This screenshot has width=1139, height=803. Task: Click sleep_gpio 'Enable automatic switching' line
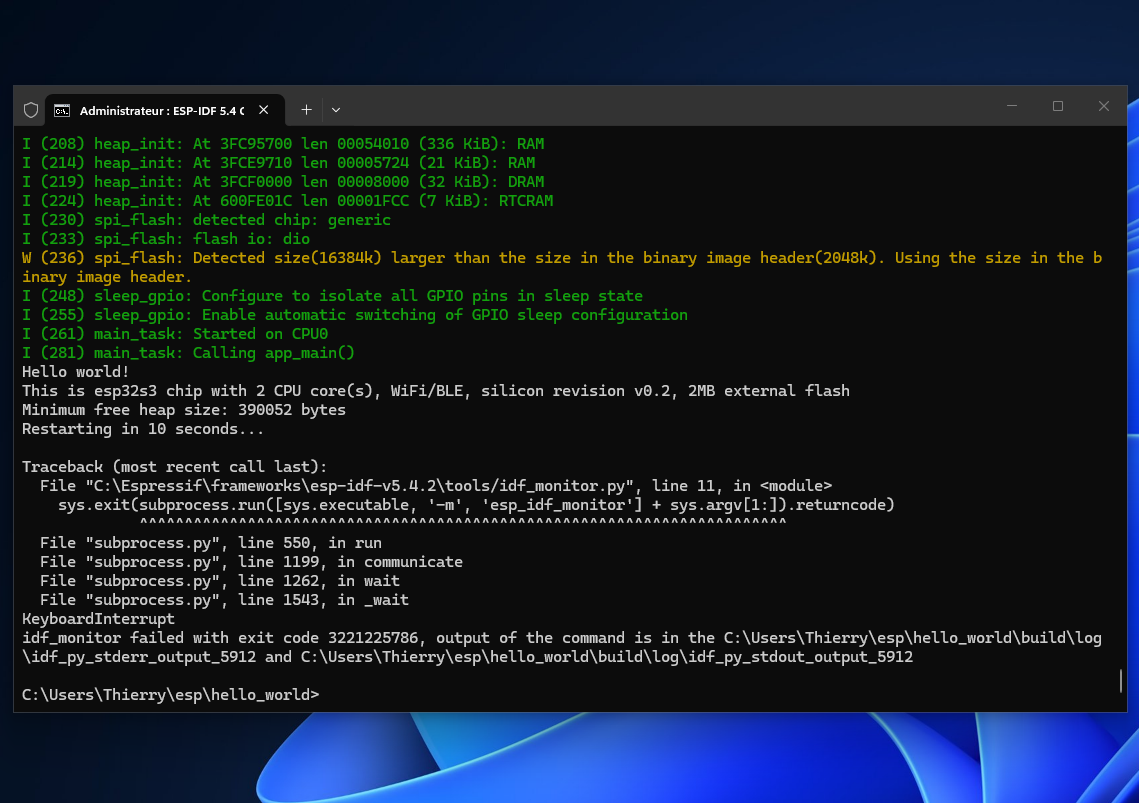tap(354, 315)
